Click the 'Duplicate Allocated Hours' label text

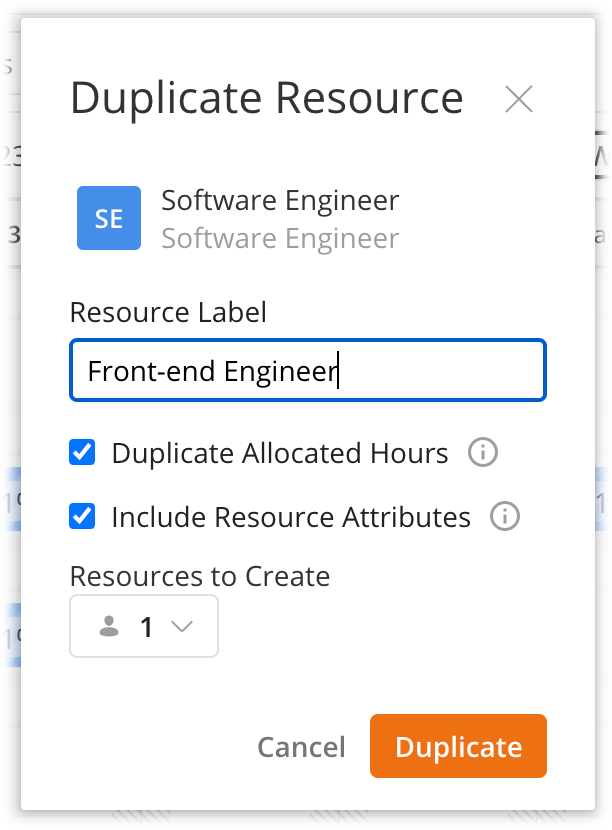[x=280, y=453]
